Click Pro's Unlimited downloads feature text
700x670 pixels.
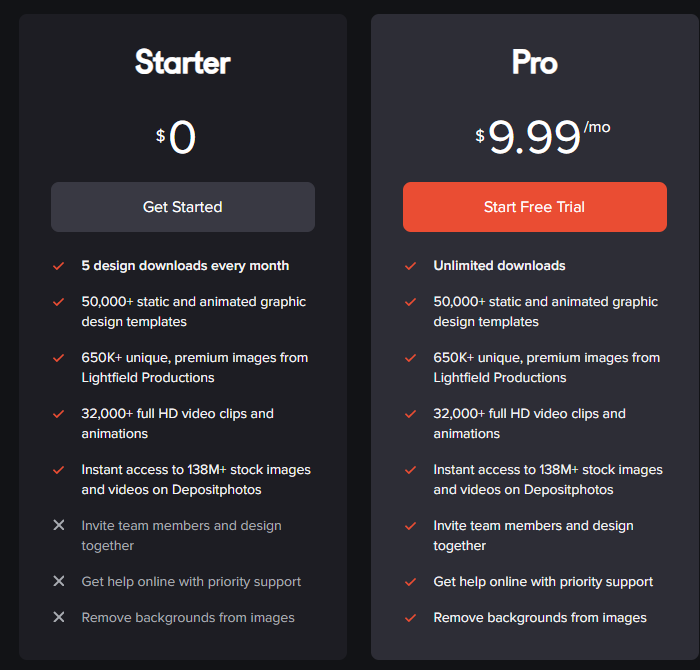coord(499,266)
